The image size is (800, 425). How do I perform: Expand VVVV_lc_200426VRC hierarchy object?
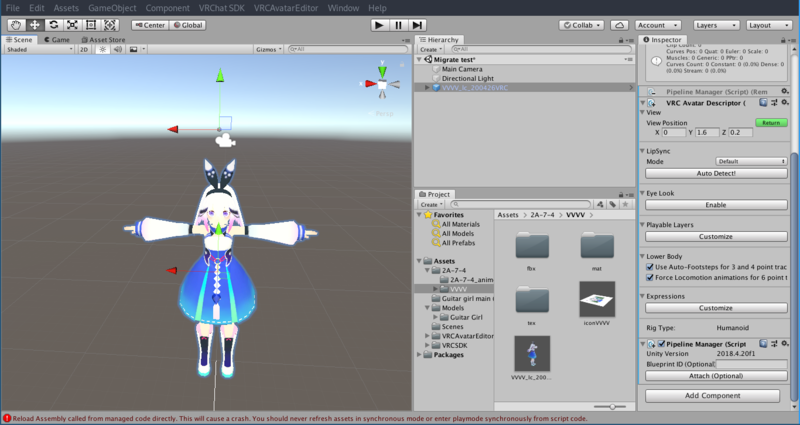tap(427, 88)
